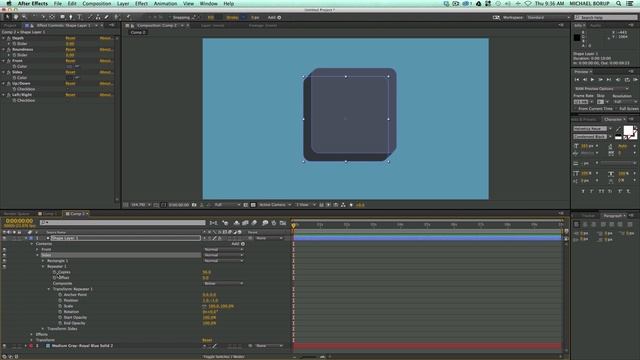The width and height of the screenshot is (640, 360).
Task: Select the Eraser tool
Action: pyautogui.click(x=107, y=17)
